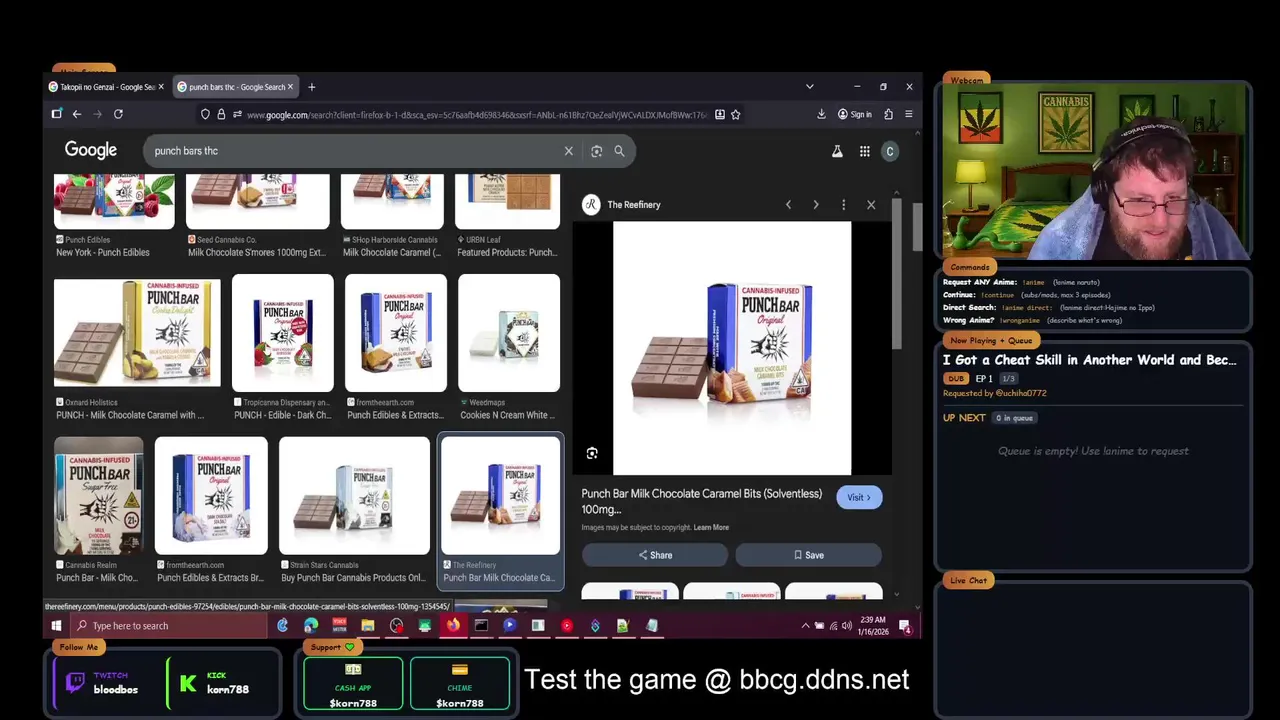This screenshot has height=720, width=1280.
Task: Open the Weedmaps Cookies N Cream thumbnail
Action: pos(509,333)
